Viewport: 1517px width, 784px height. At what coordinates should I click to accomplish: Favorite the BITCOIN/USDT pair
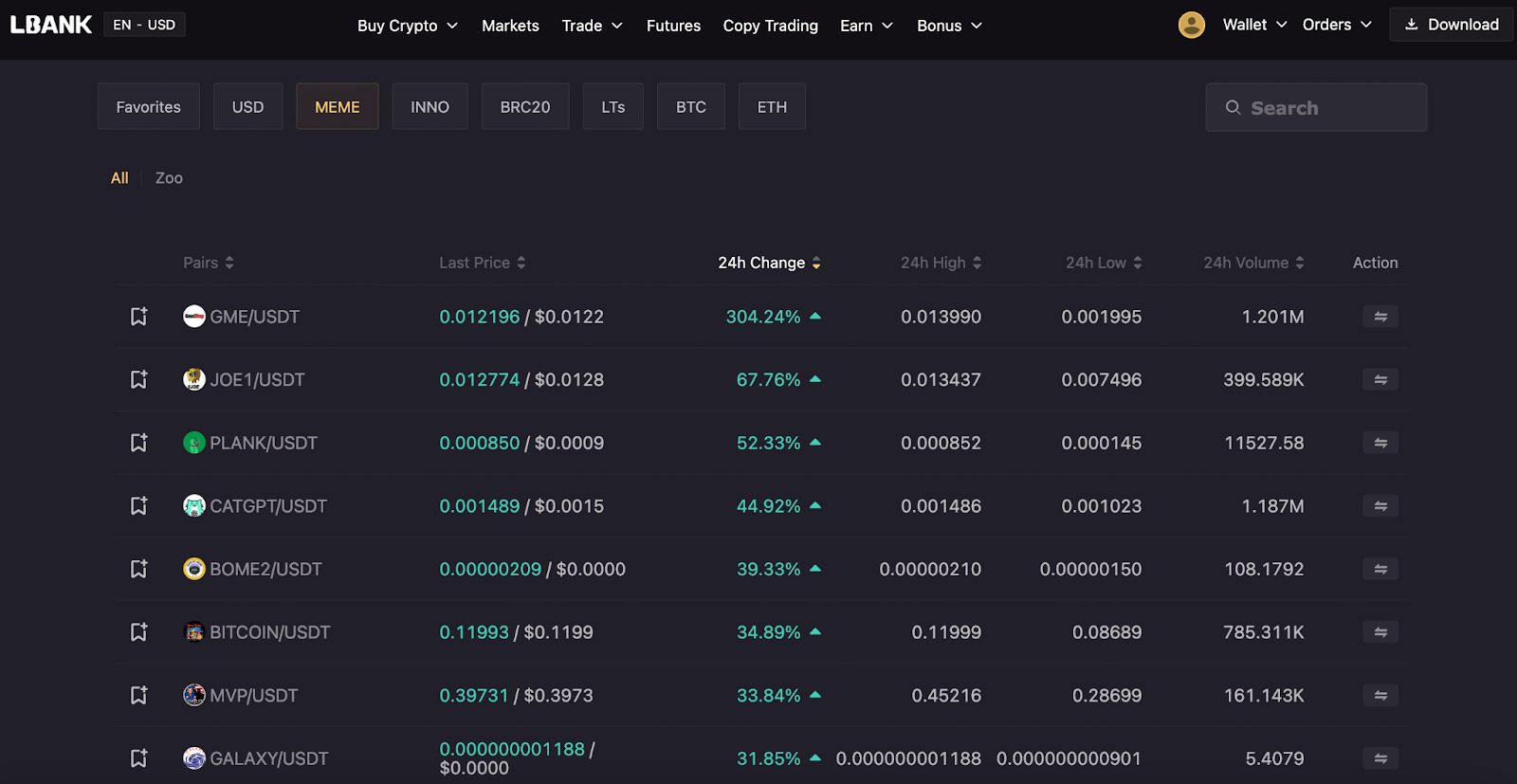138,632
